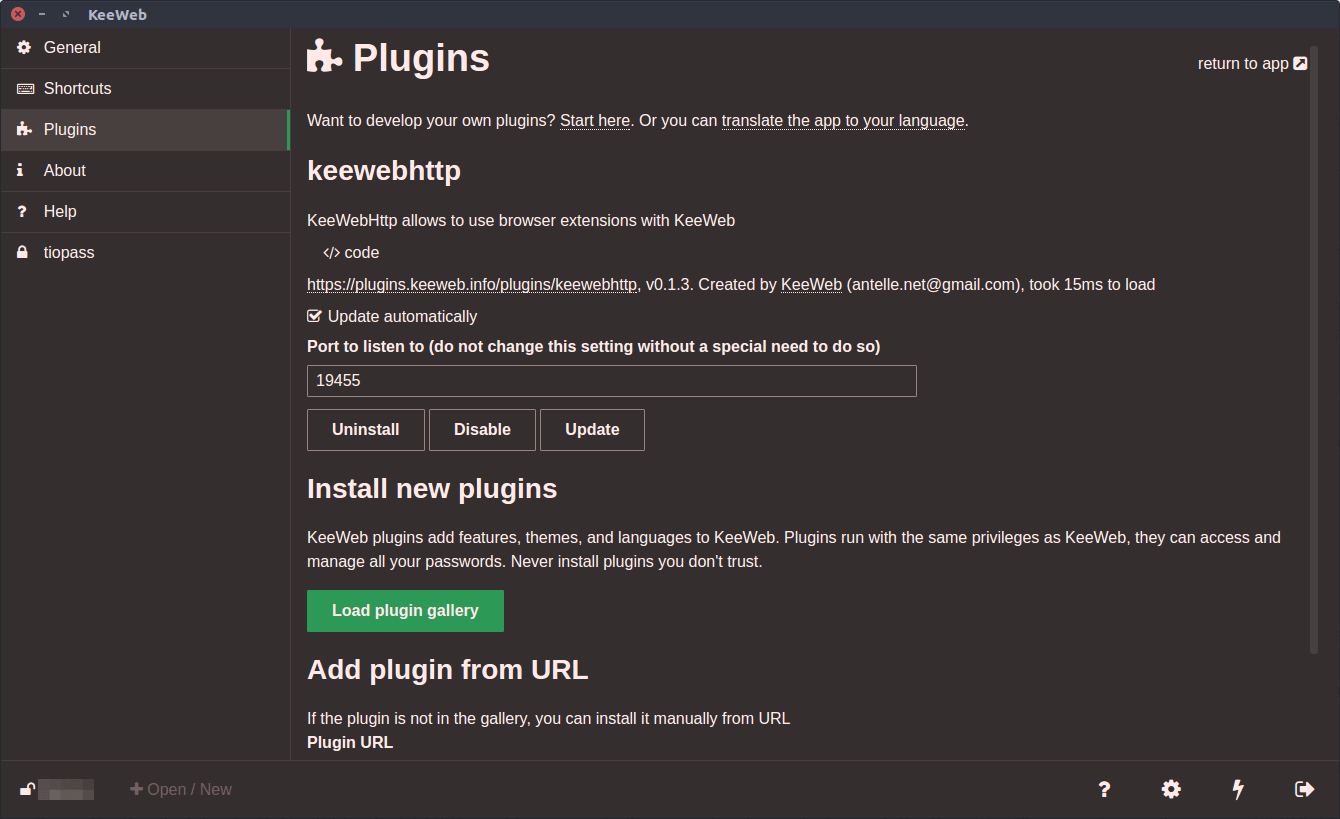
Task: Click the Plugins puzzle icon in the sidebar
Action: point(24,129)
